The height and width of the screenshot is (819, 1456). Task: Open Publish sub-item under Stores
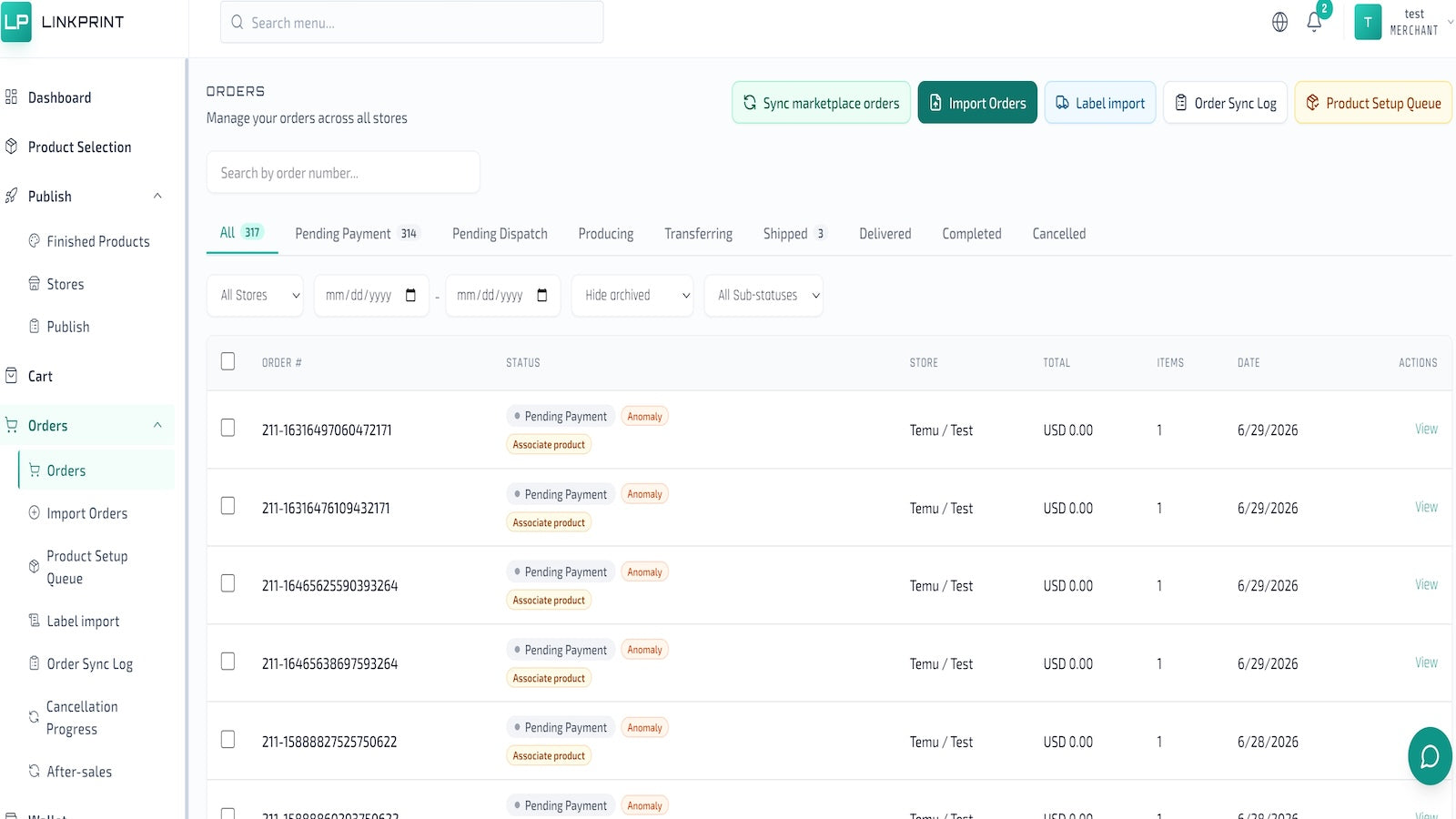pos(67,327)
